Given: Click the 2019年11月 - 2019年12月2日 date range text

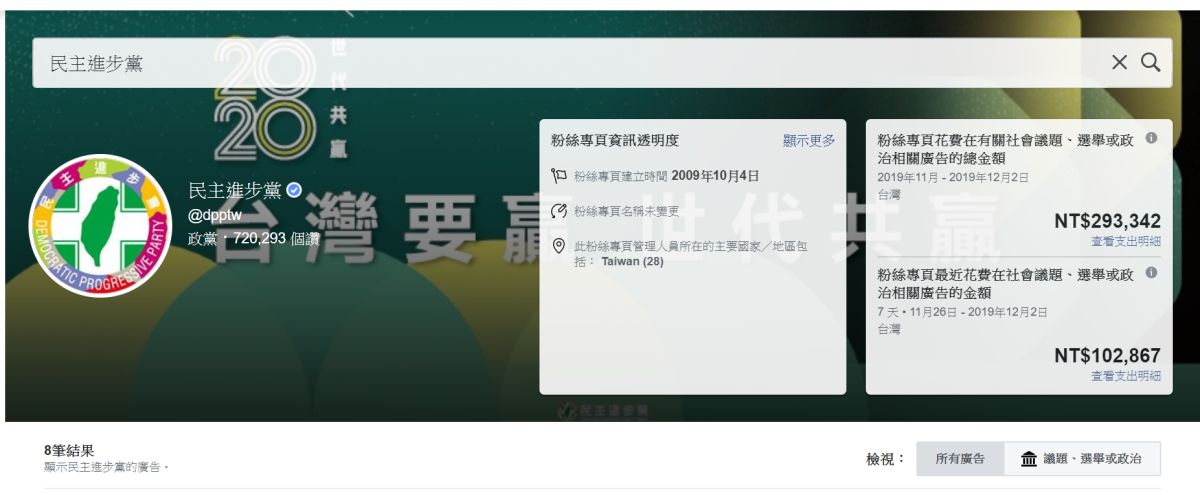Looking at the screenshot, I should (953, 178).
